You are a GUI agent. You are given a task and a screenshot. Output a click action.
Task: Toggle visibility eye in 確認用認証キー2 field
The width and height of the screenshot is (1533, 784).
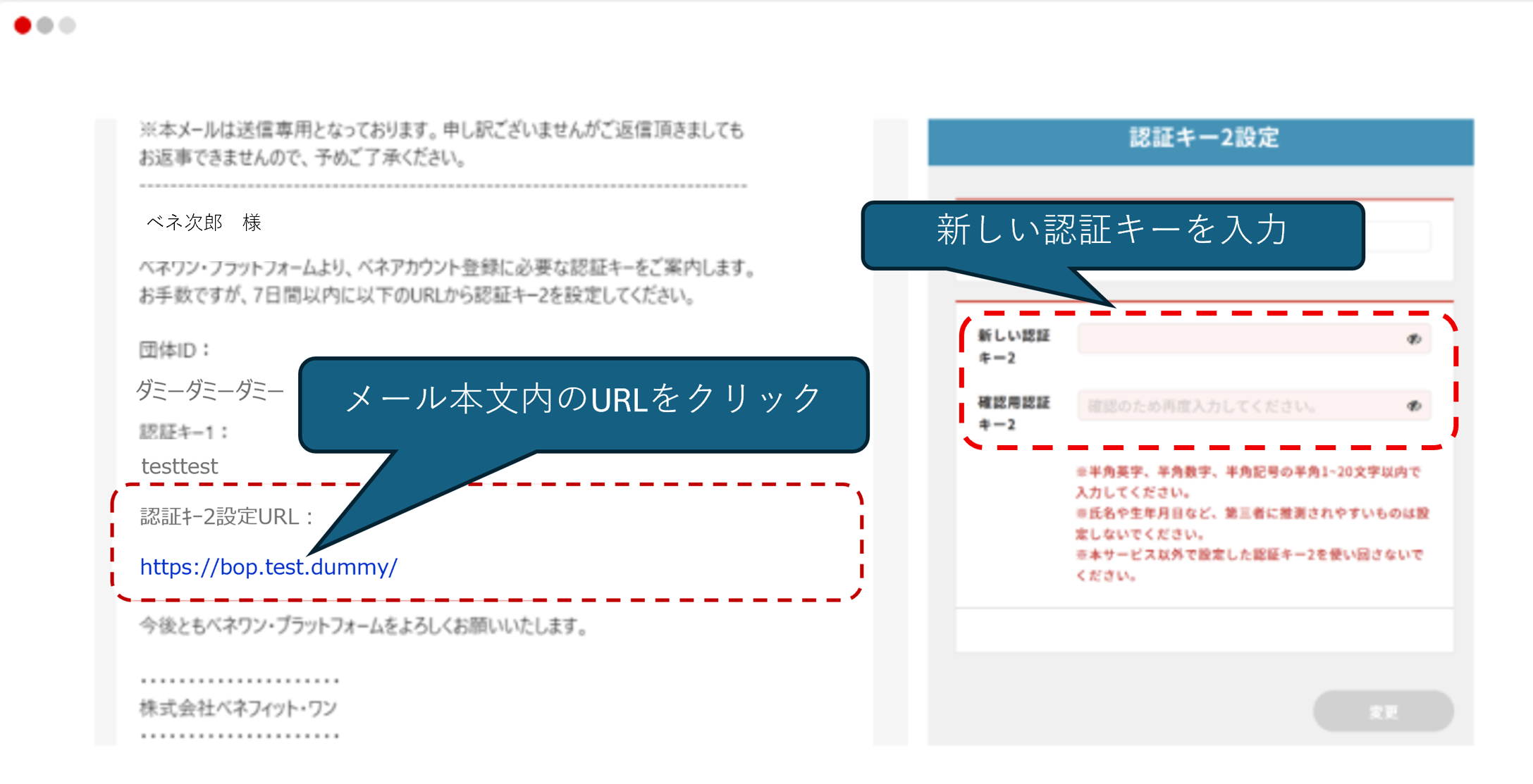1413,406
